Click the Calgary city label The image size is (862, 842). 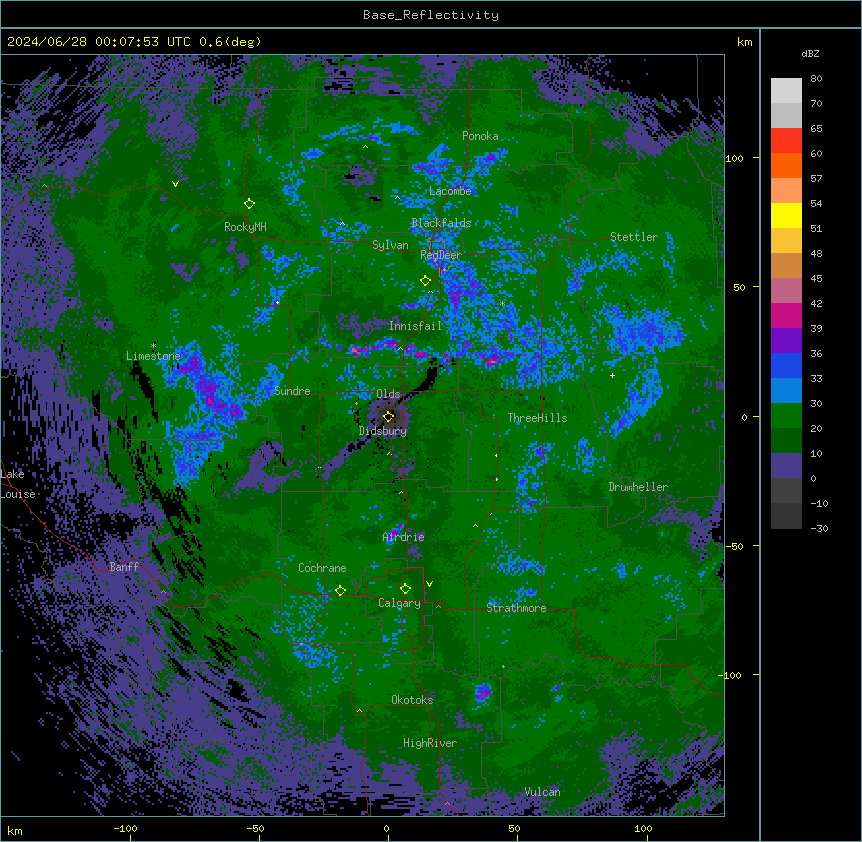point(399,603)
